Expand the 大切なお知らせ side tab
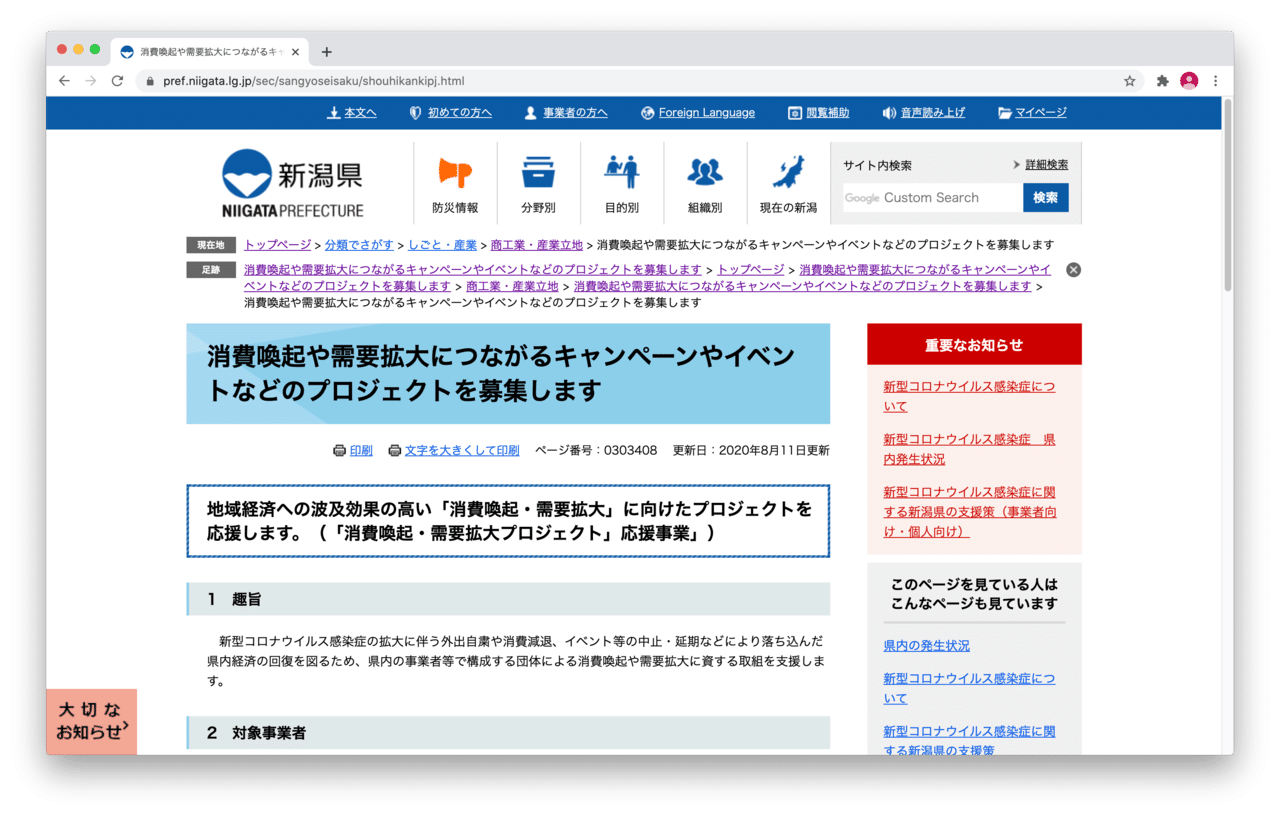1280x816 pixels. click(x=91, y=721)
